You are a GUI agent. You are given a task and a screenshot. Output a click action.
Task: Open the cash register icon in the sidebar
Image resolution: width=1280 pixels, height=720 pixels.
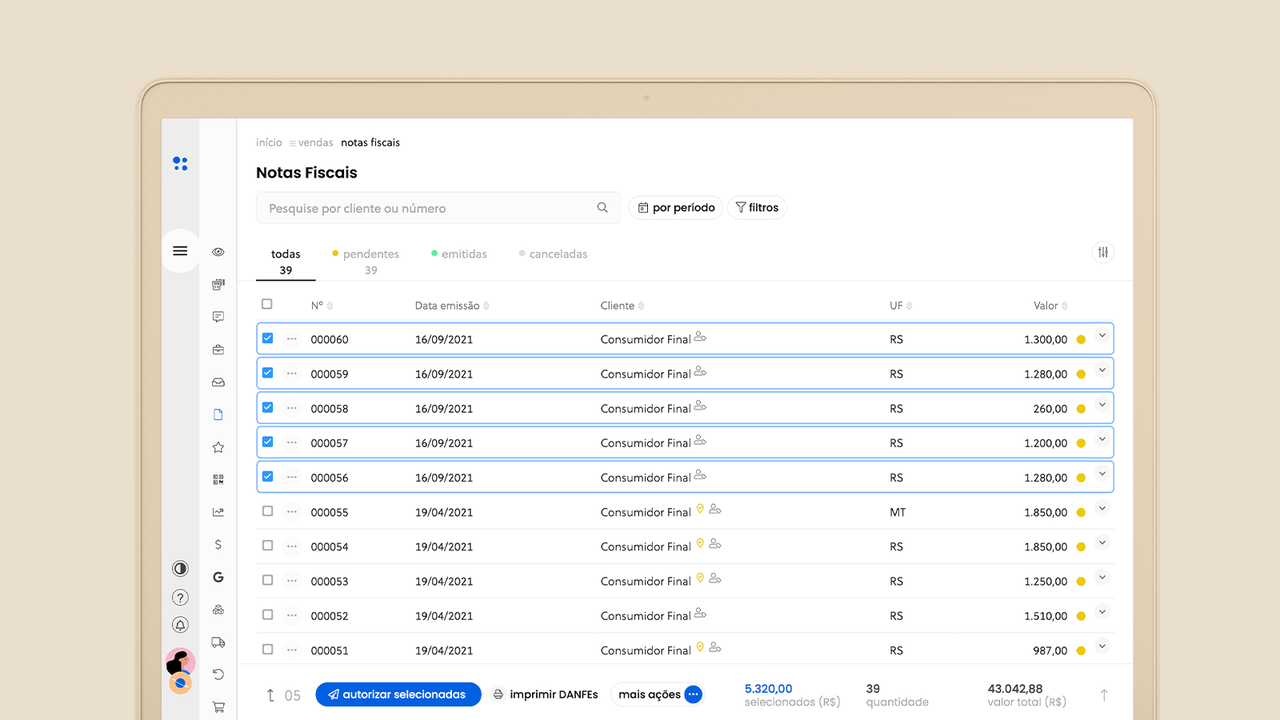[218, 285]
